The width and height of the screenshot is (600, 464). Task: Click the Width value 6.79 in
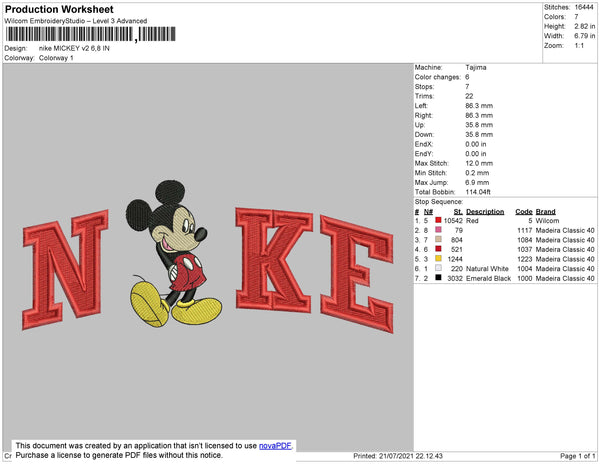pos(584,36)
